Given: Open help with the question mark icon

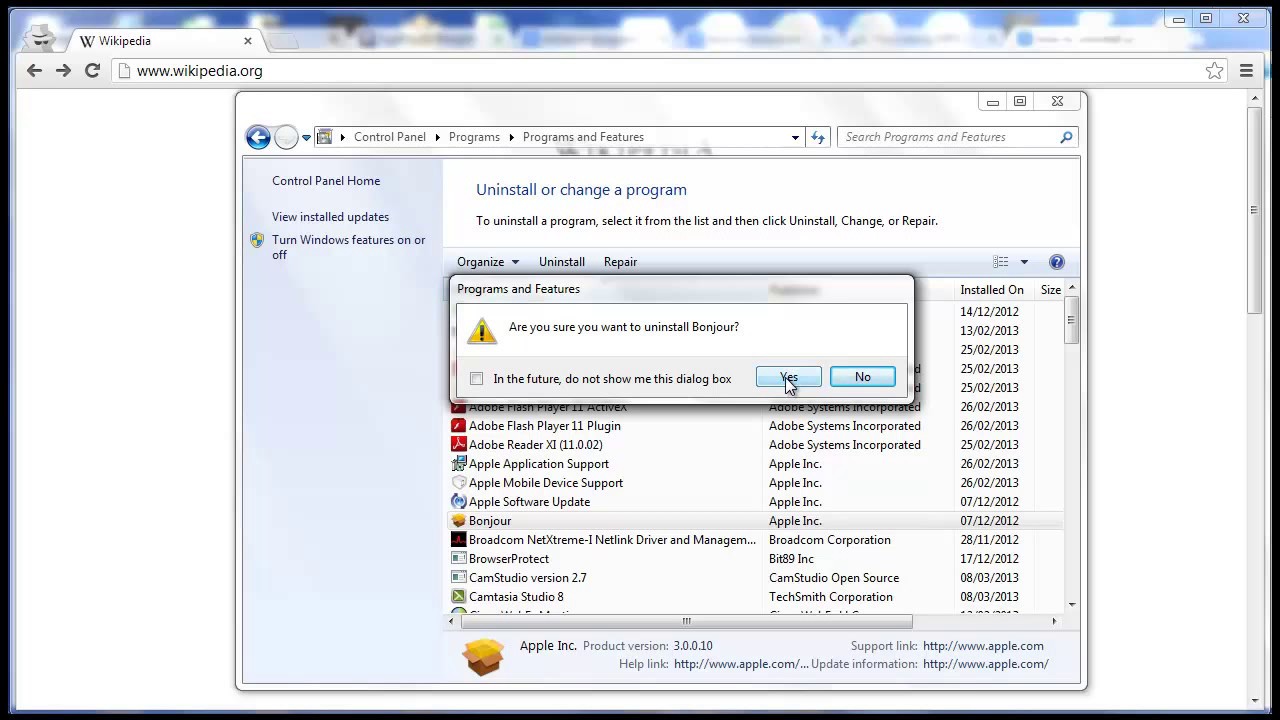Looking at the screenshot, I should [x=1057, y=262].
